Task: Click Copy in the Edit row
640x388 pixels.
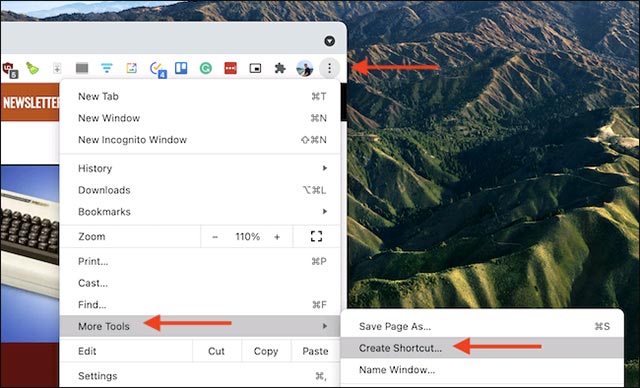Action: [266, 351]
